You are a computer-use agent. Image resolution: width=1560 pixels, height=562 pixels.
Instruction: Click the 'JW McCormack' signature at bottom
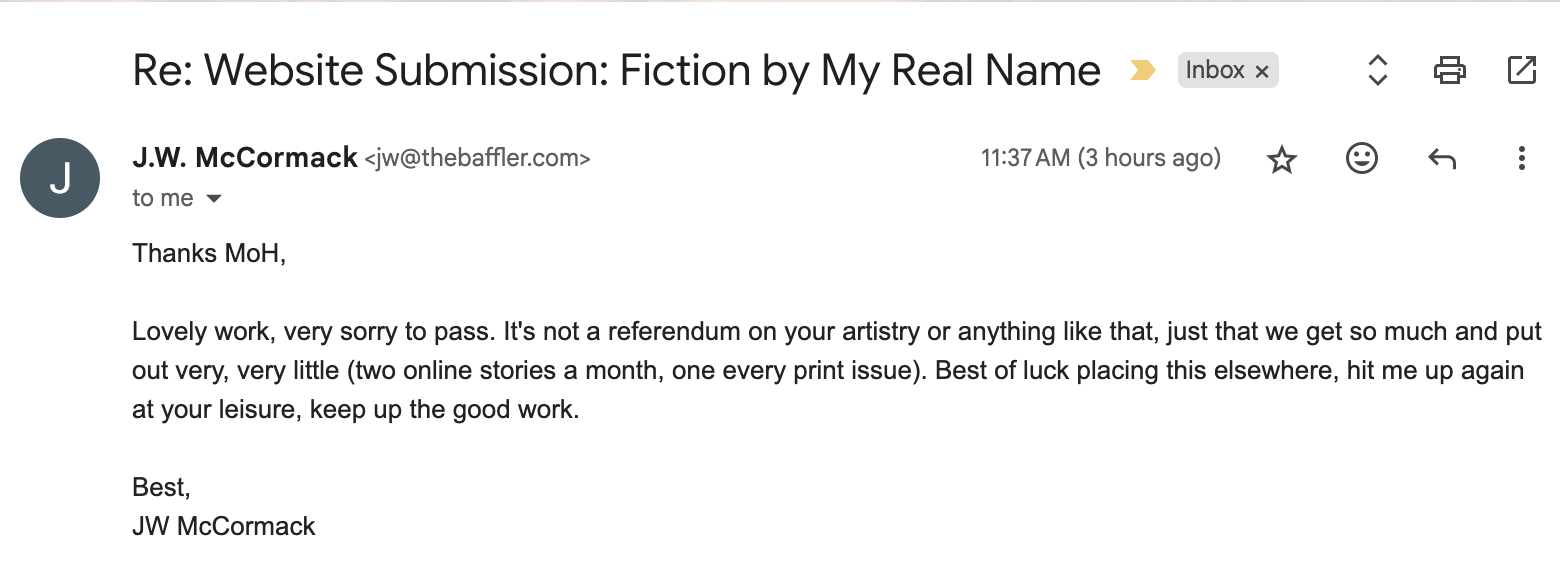(224, 526)
